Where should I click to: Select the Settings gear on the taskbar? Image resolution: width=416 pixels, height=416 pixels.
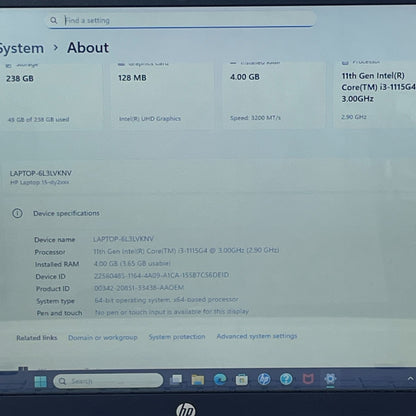click(x=330, y=379)
